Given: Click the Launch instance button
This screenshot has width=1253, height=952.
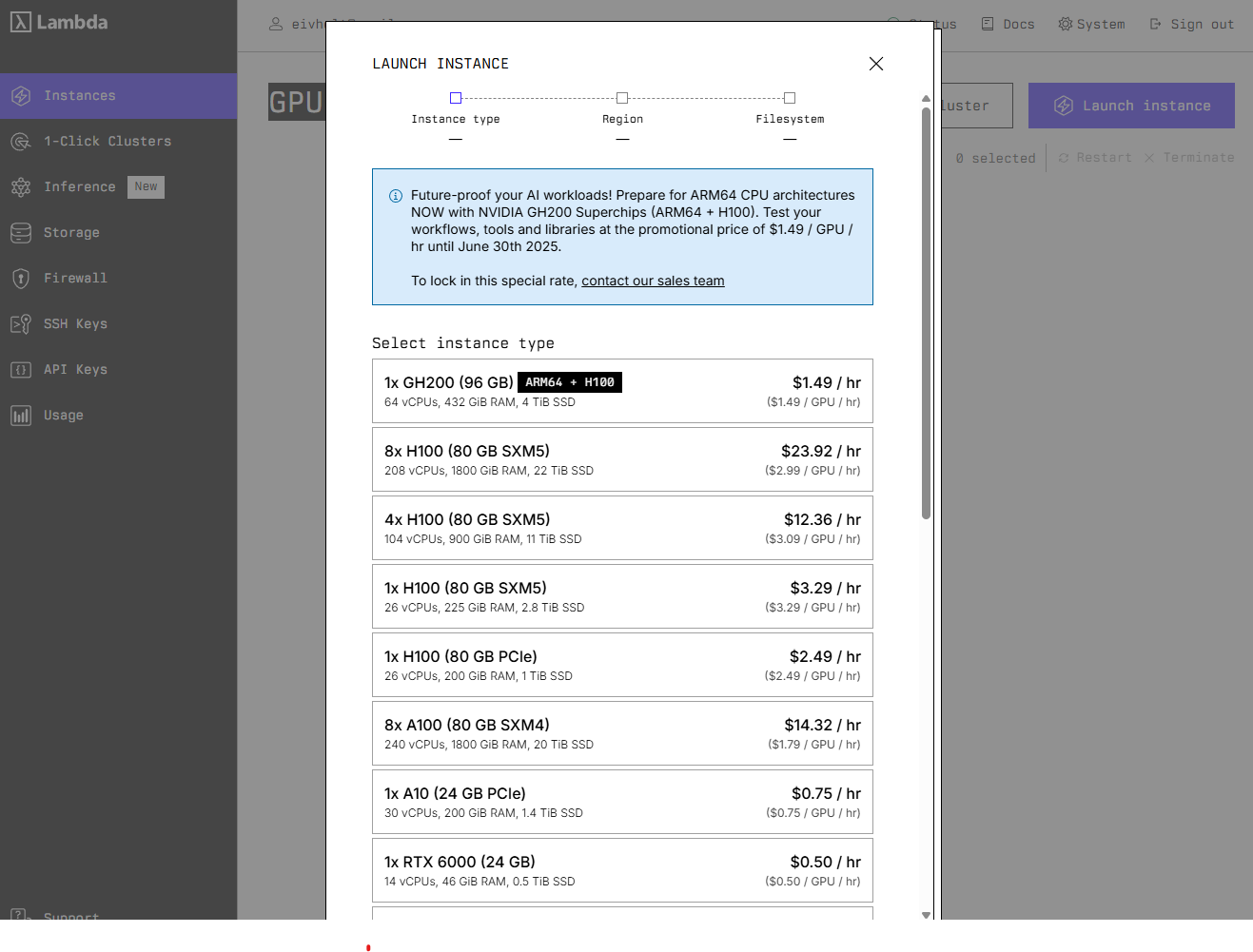Looking at the screenshot, I should tap(1131, 106).
